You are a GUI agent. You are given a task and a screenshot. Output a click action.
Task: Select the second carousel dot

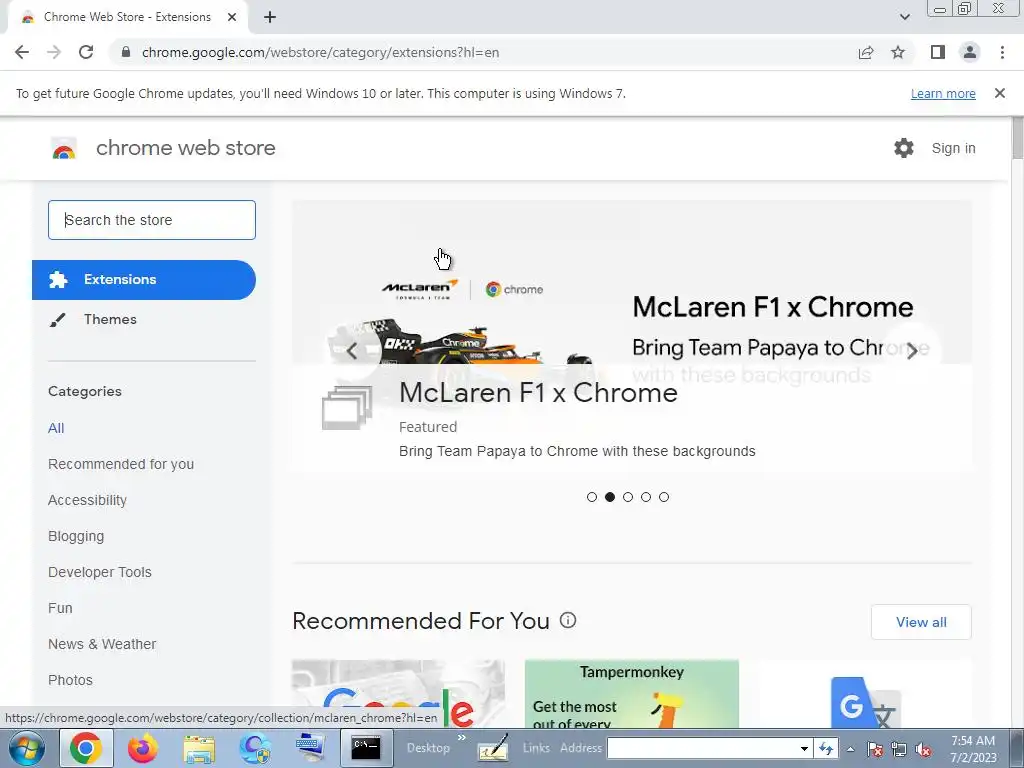pyautogui.click(x=610, y=497)
